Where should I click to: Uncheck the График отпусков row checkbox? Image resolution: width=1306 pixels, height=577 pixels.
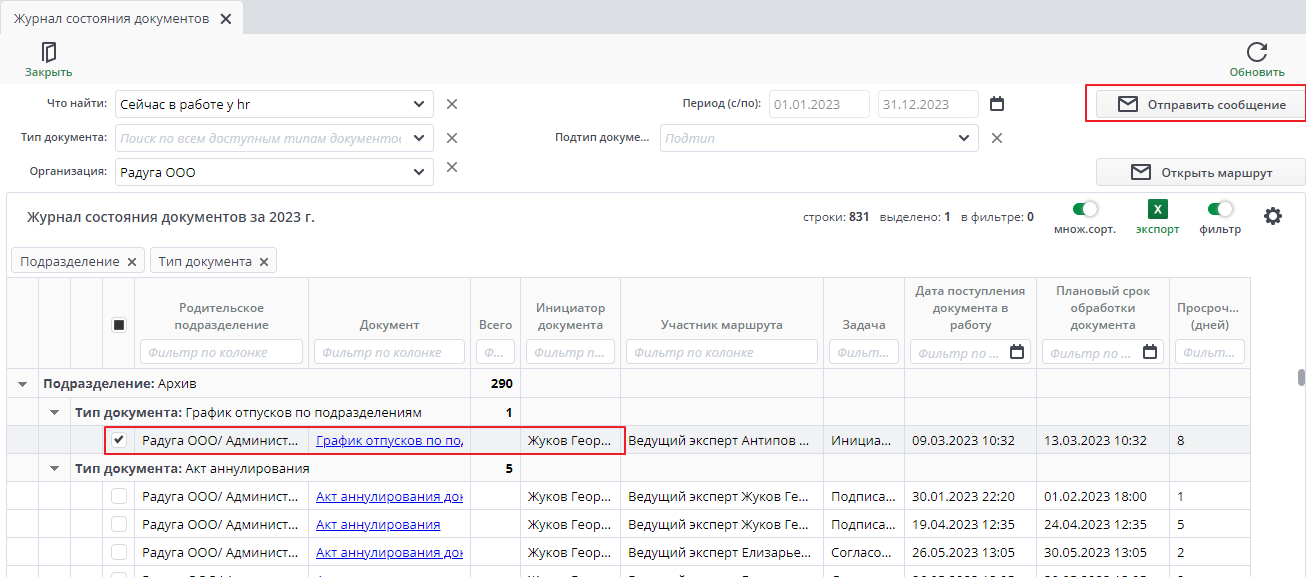[119, 440]
